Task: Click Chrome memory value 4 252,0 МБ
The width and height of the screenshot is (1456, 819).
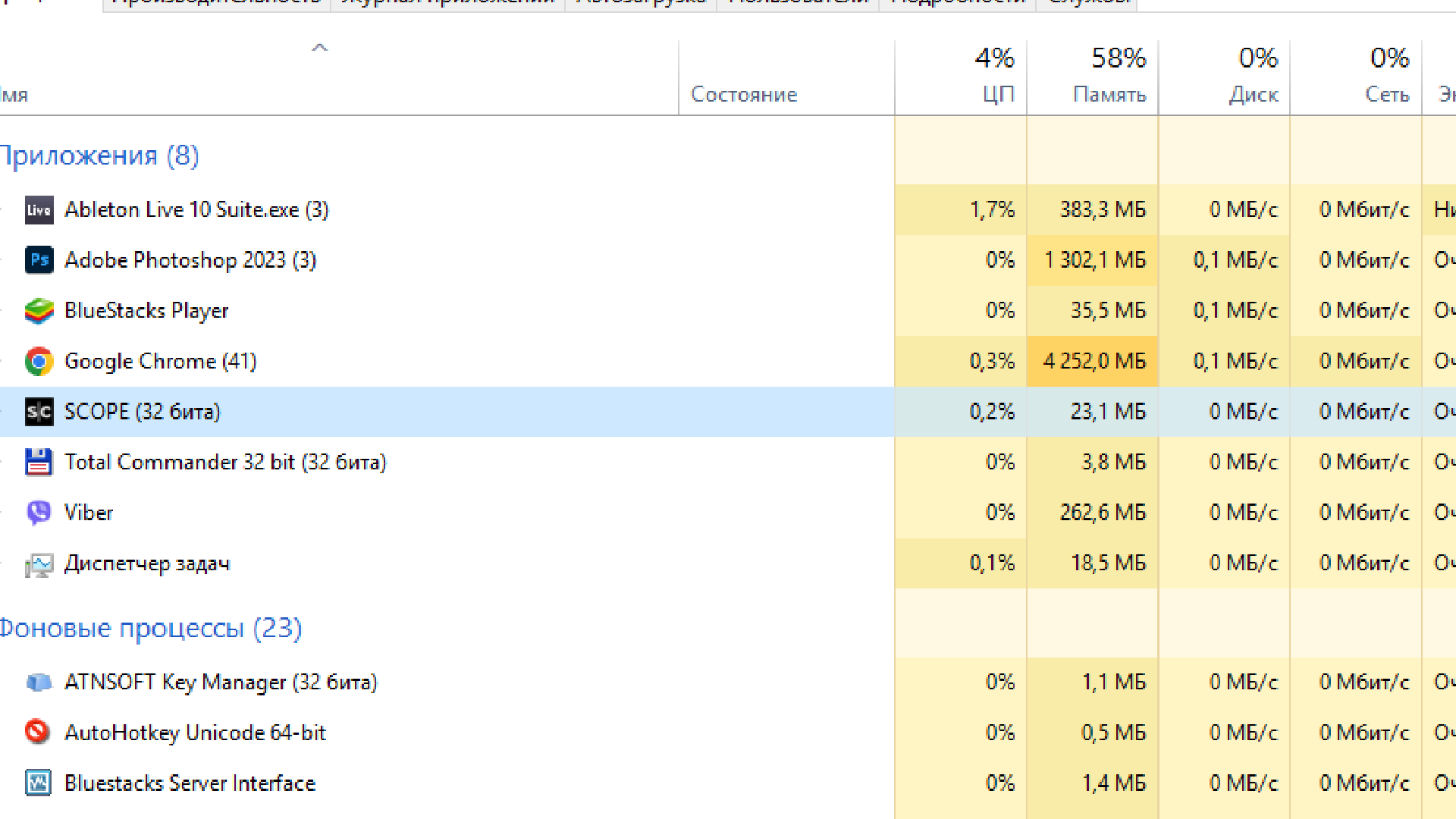Action: point(1094,361)
